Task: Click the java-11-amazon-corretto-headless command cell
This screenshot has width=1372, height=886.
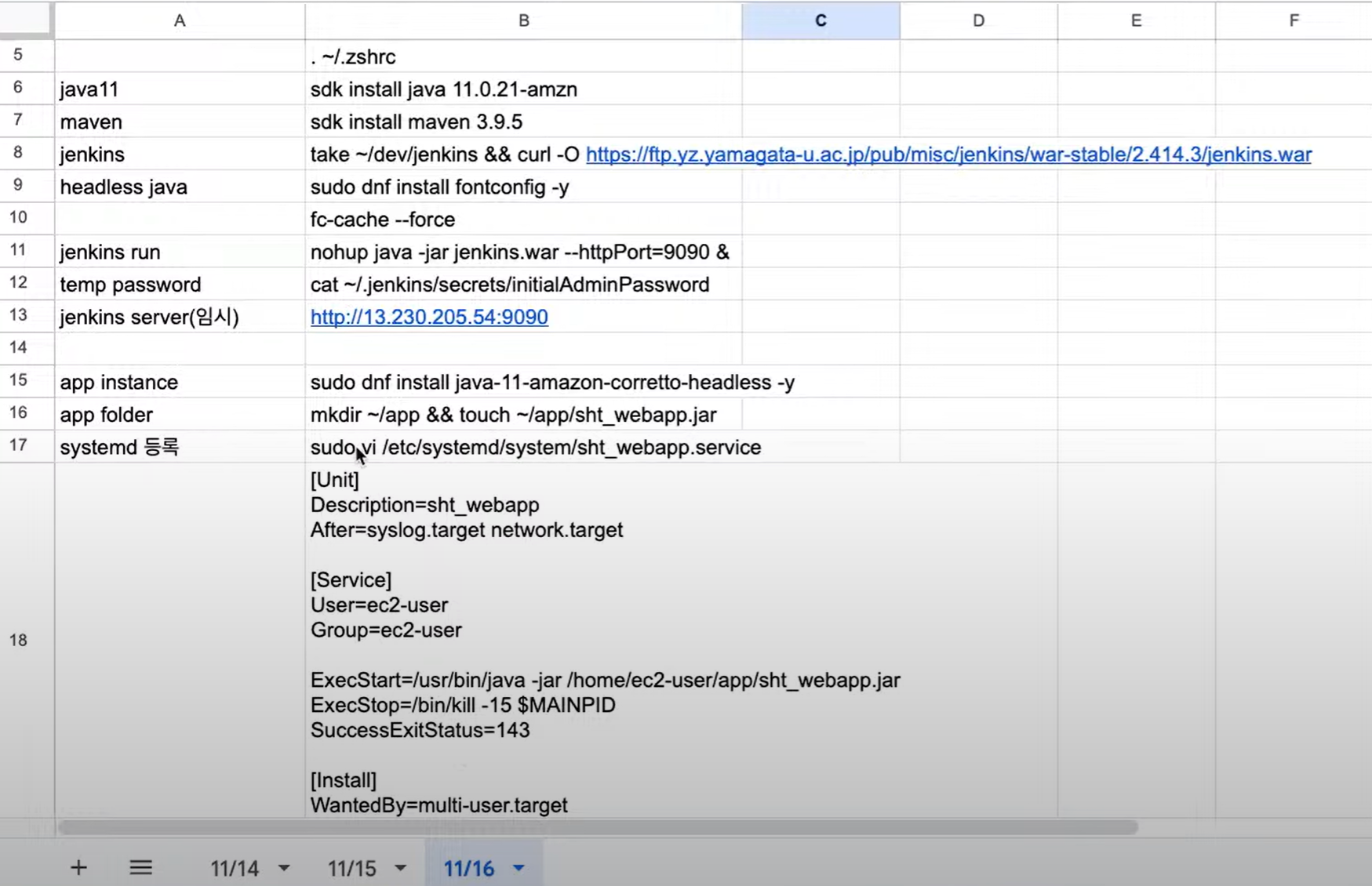Action: tap(523, 381)
